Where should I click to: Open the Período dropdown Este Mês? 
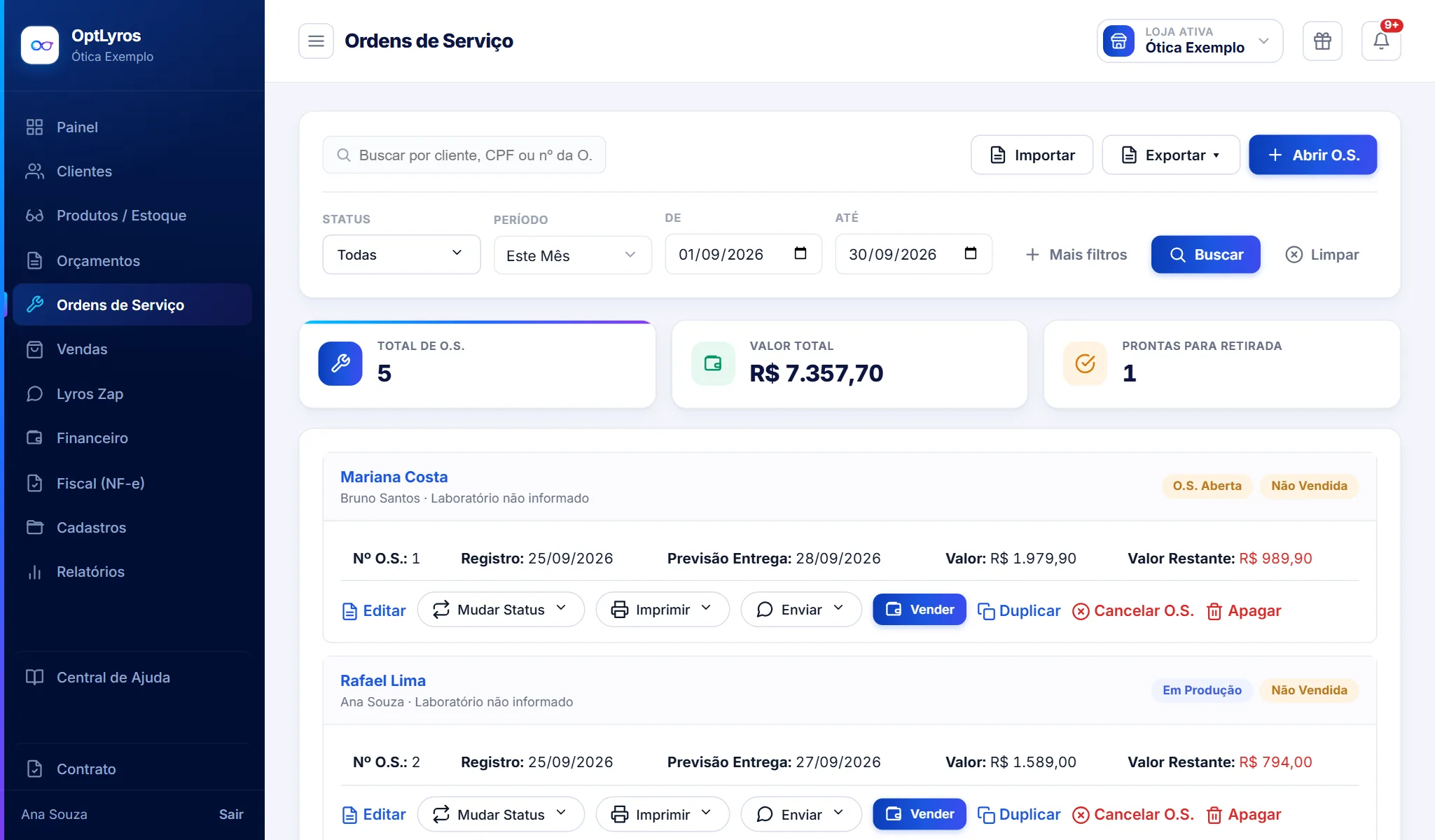(573, 255)
